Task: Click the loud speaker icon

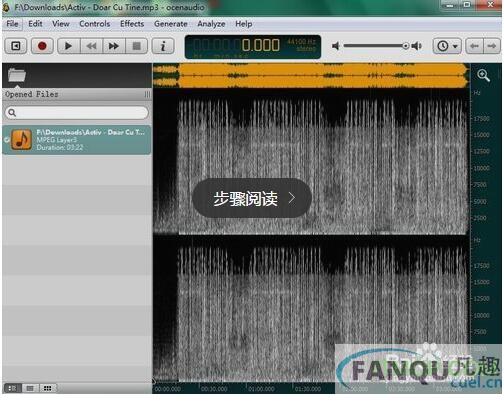Action: coord(417,46)
